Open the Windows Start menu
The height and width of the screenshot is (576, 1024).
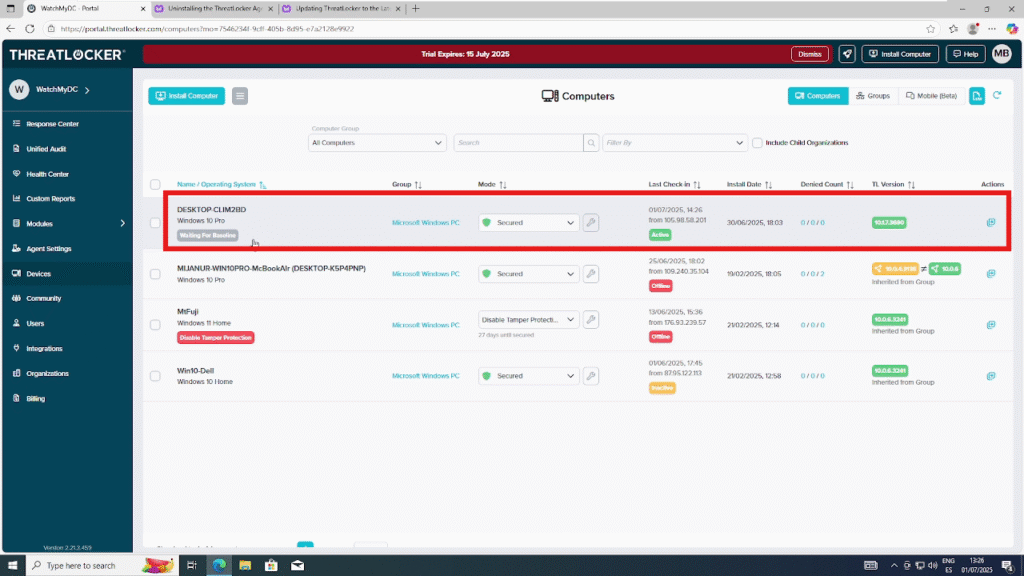pos(12,566)
